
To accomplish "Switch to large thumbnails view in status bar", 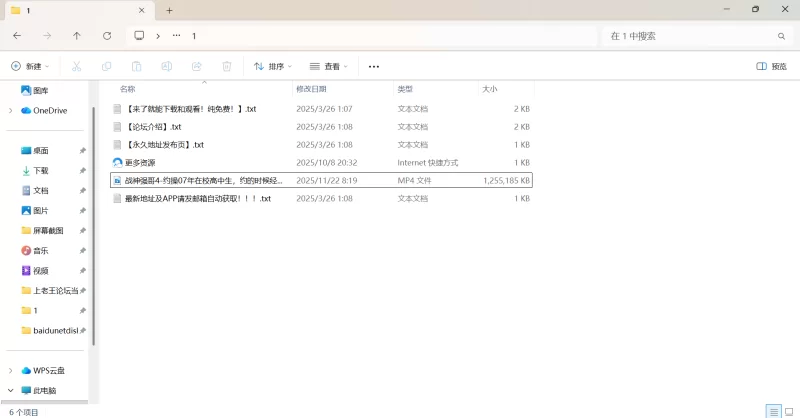I will pos(788,411).
